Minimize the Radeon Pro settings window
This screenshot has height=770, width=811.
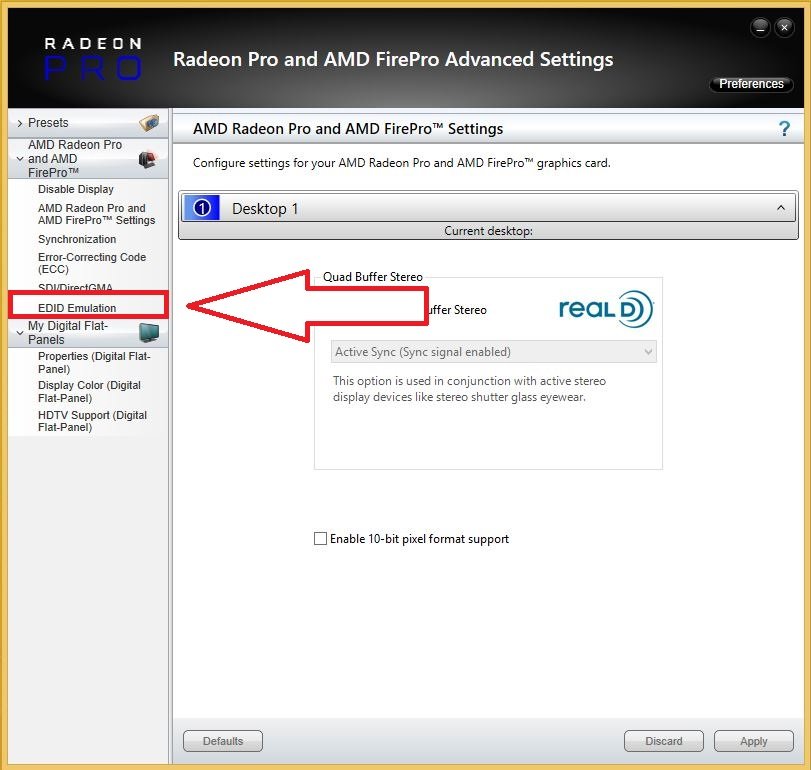pyautogui.click(x=760, y=27)
